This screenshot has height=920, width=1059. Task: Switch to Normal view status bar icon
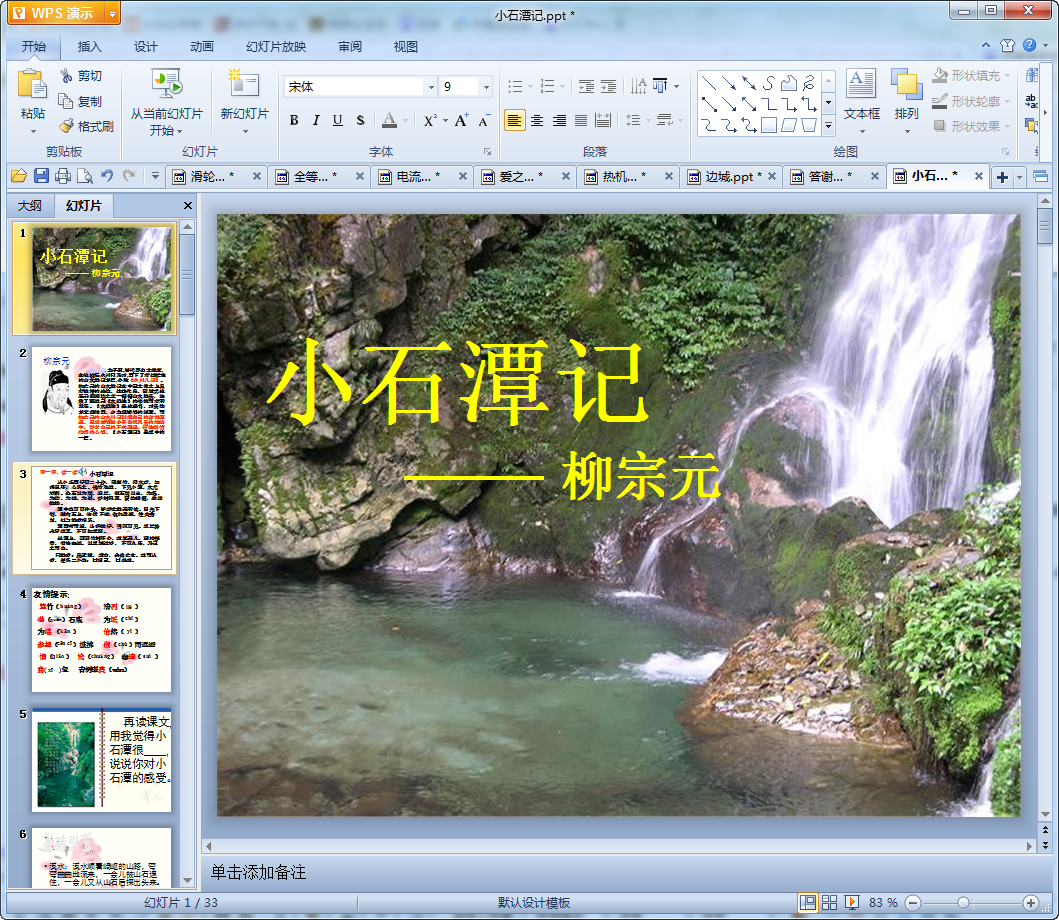(x=808, y=902)
